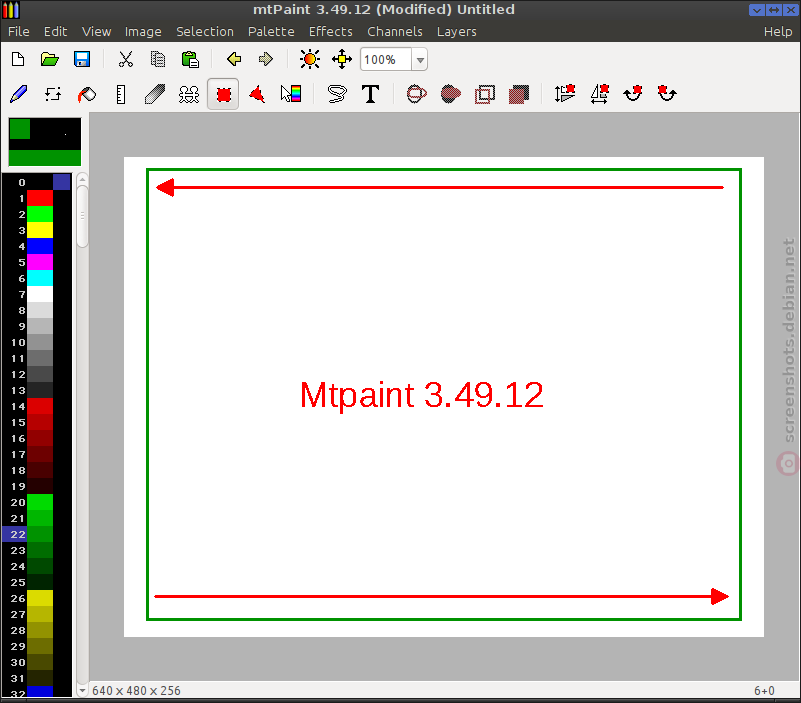Choose the Polygon Selection tool

[x=257, y=95]
